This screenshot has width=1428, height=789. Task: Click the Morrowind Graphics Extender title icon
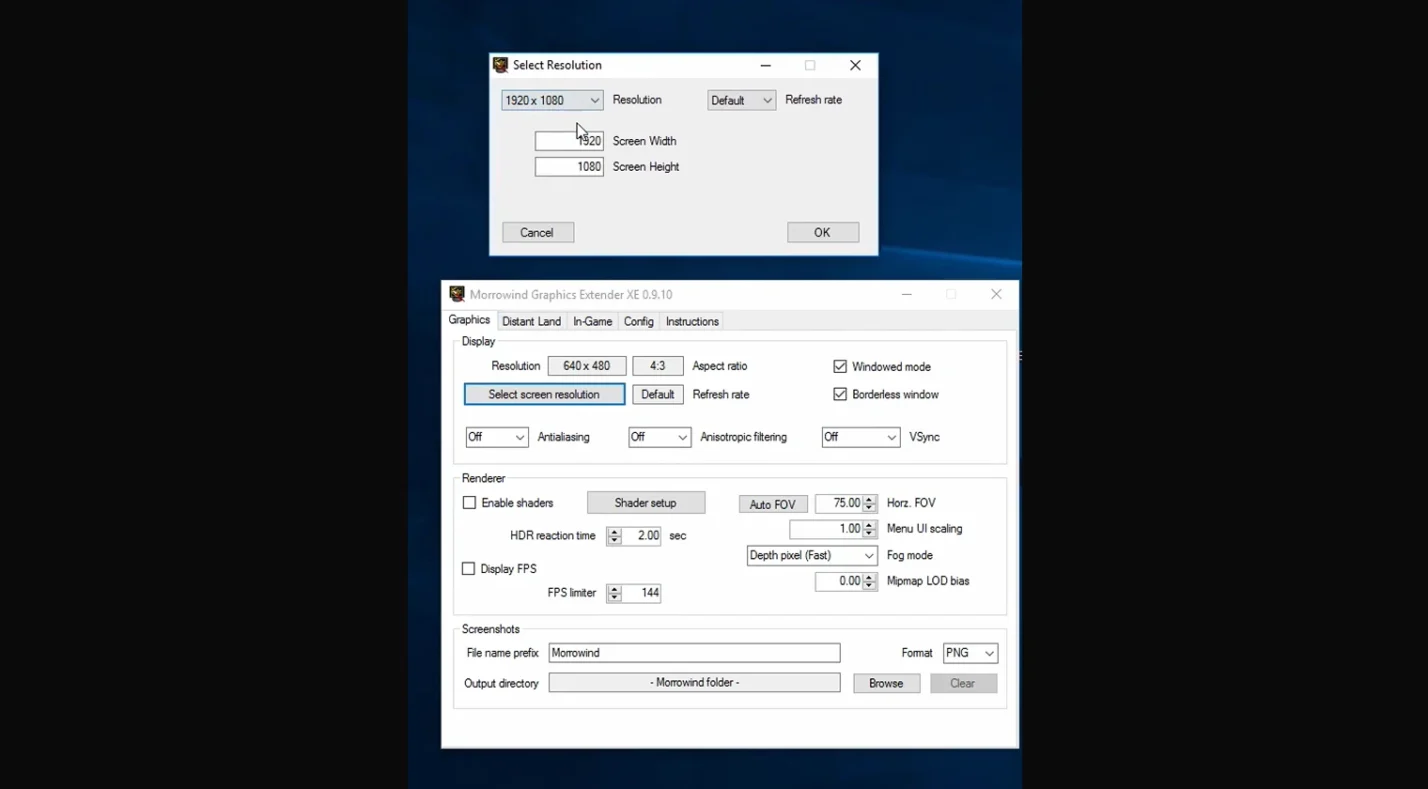457,294
